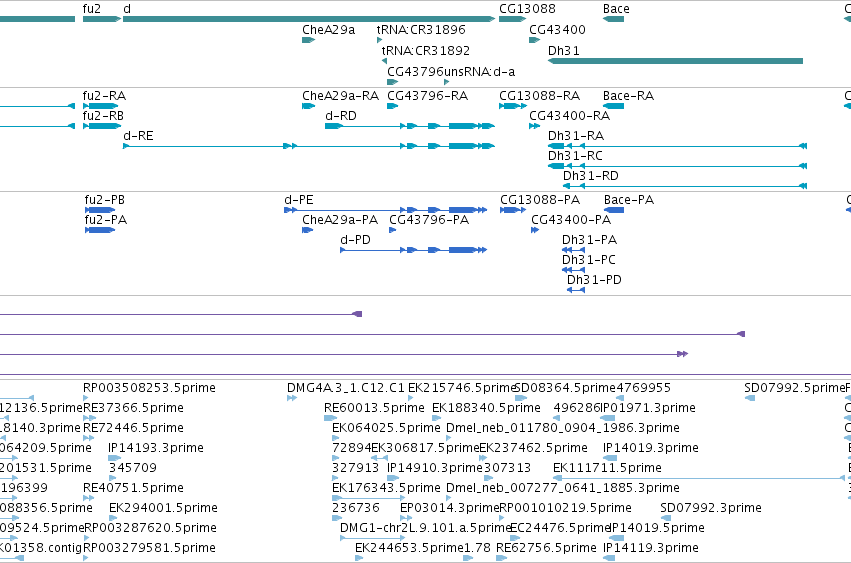Open the RE37366.5prime EST label
The width and height of the screenshot is (851, 563).
134,408
